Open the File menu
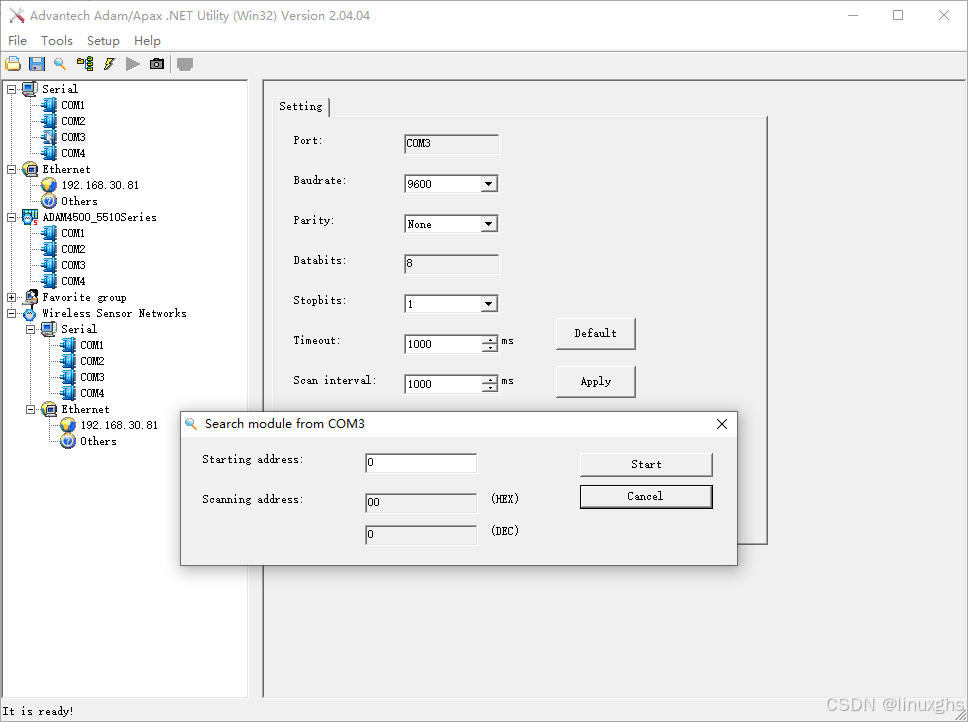The image size is (968, 722). [17, 41]
